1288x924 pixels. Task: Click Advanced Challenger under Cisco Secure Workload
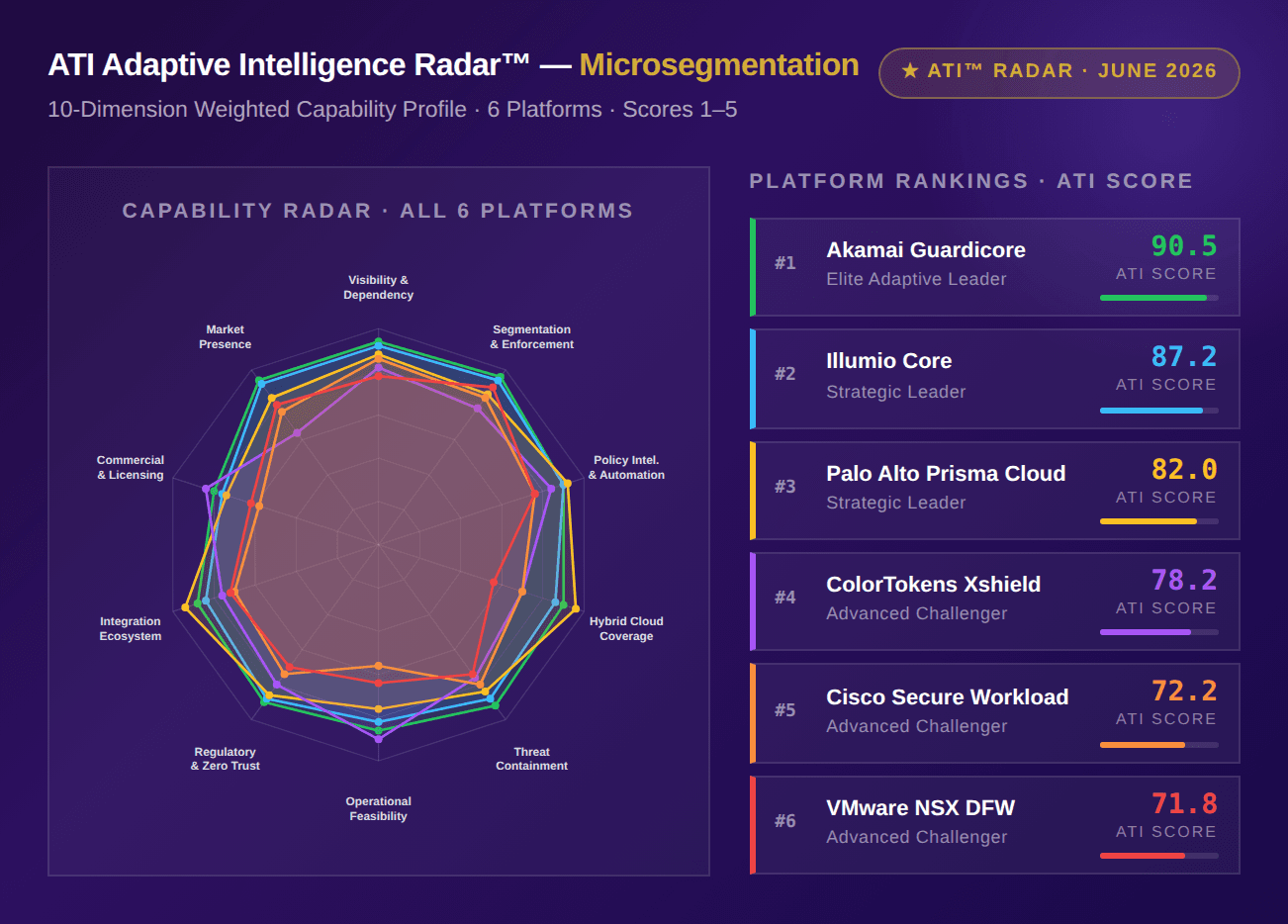click(x=916, y=727)
